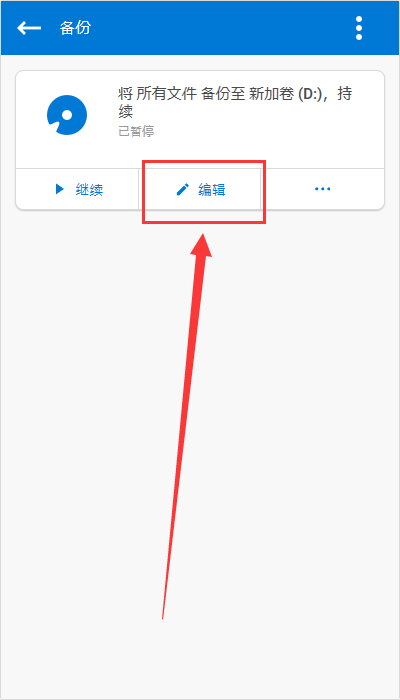The width and height of the screenshot is (400, 700).
Task: Click the blue disc backup icon
Action: click(67, 115)
